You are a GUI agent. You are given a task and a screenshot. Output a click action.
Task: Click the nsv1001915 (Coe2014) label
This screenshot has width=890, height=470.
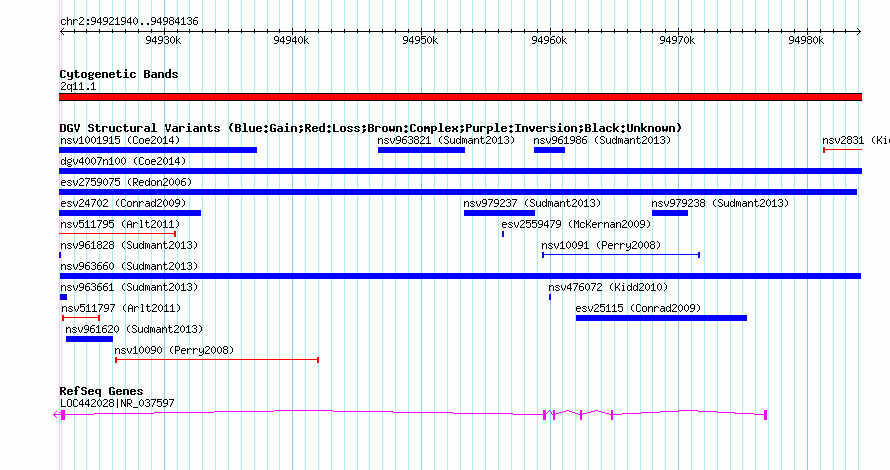pos(120,140)
